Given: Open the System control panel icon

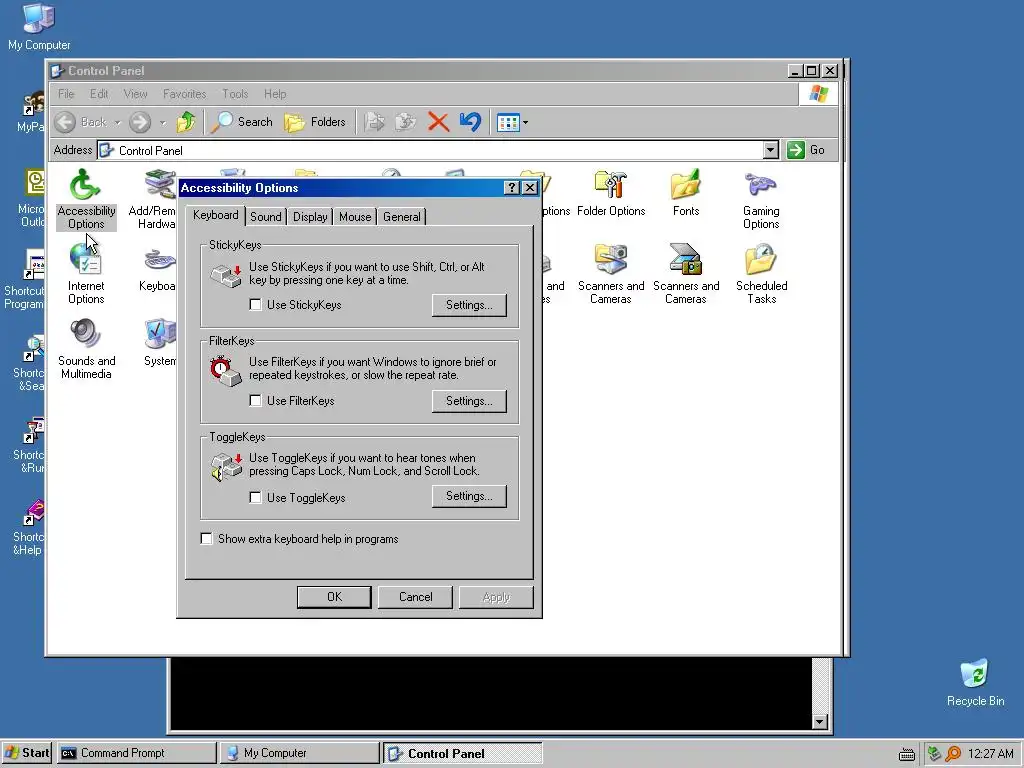Looking at the screenshot, I should (x=159, y=344).
